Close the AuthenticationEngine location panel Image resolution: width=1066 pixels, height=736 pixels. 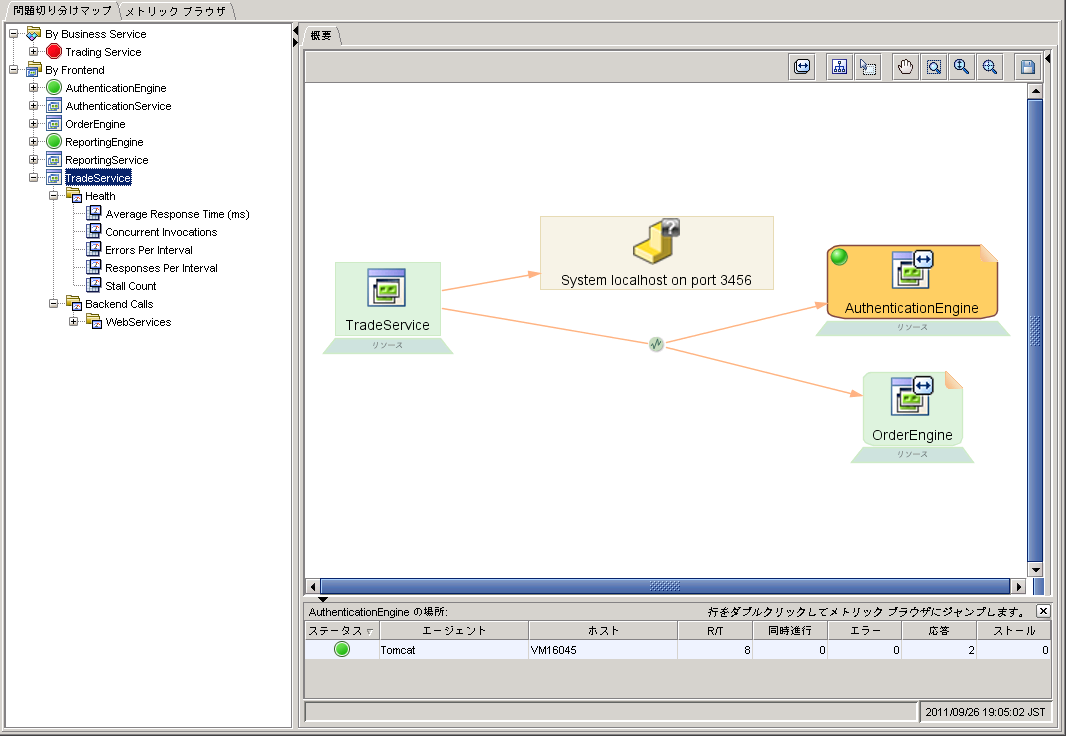pos(1043,611)
